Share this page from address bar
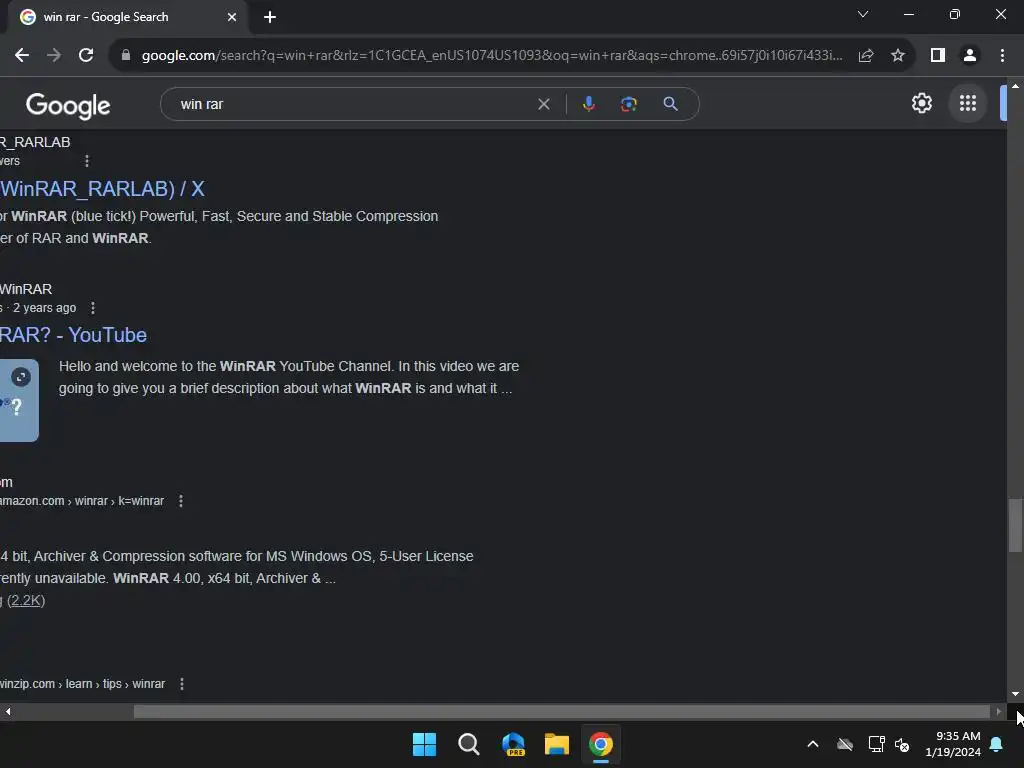 tap(866, 56)
